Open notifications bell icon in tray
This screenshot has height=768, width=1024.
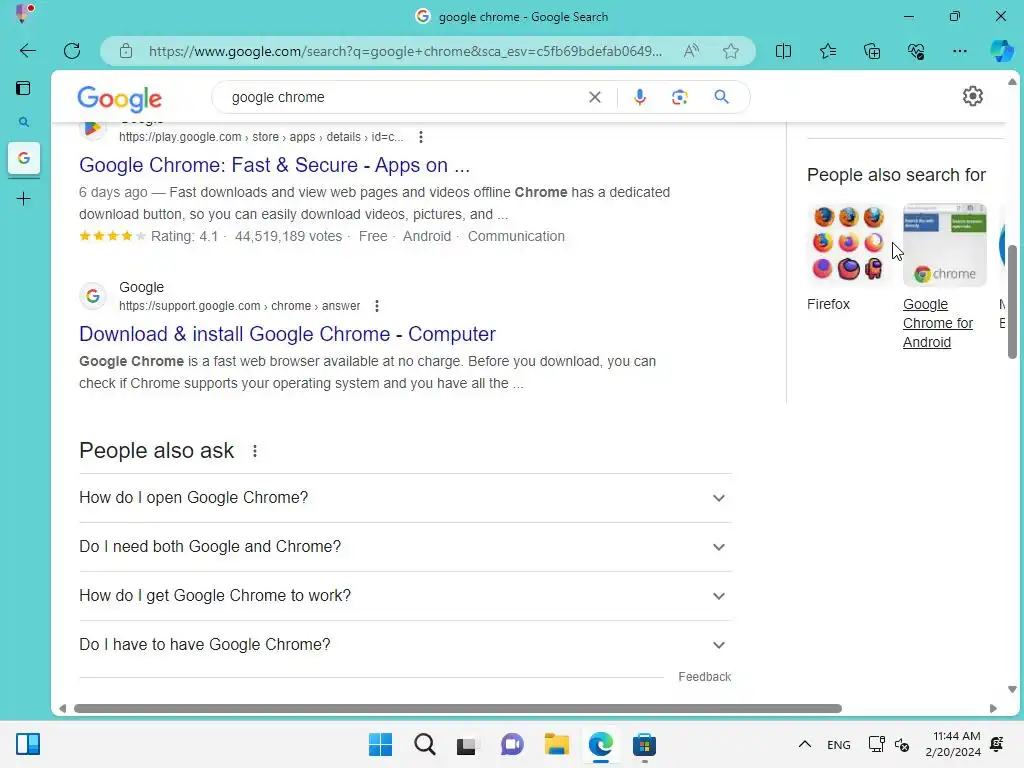(x=997, y=744)
